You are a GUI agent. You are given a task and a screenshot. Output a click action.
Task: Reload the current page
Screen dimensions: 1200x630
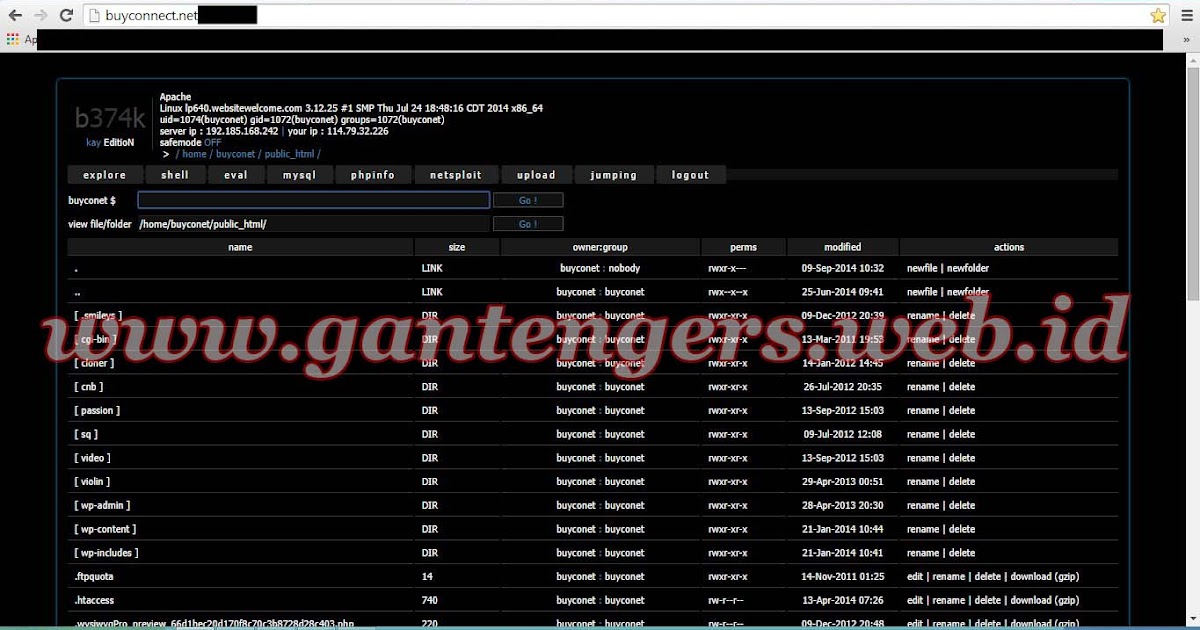66,14
